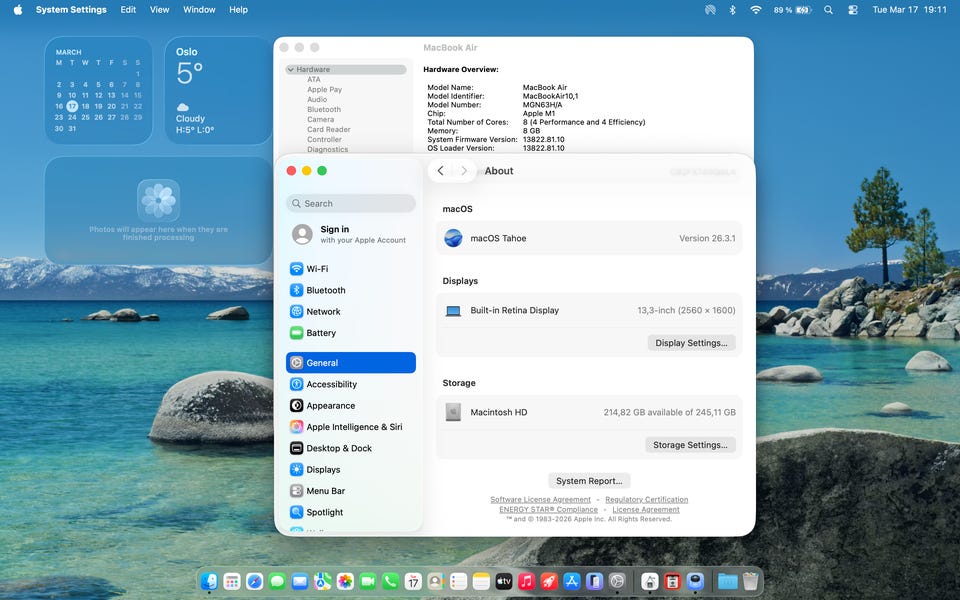Select Audio in the Hardware list
This screenshot has height=600, width=960.
tap(317, 100)
